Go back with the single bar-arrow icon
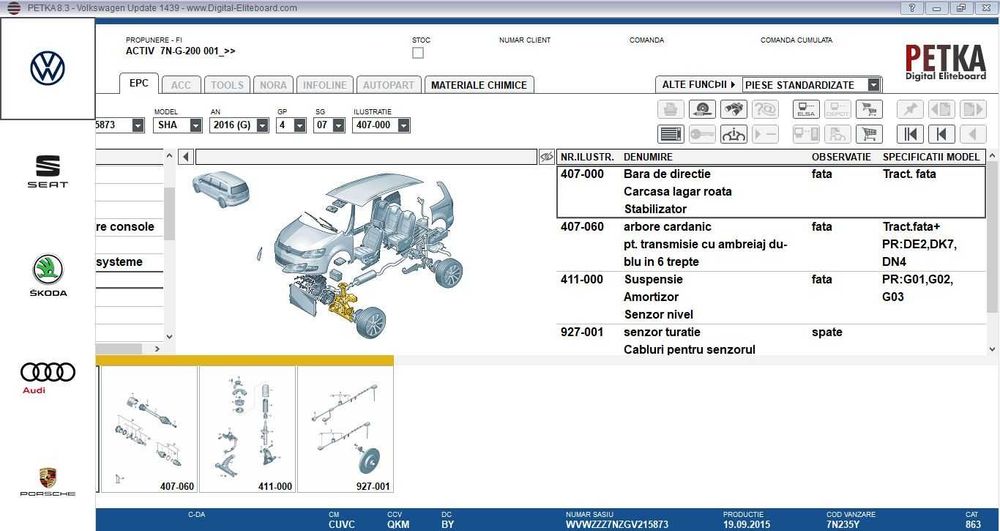 941,135
